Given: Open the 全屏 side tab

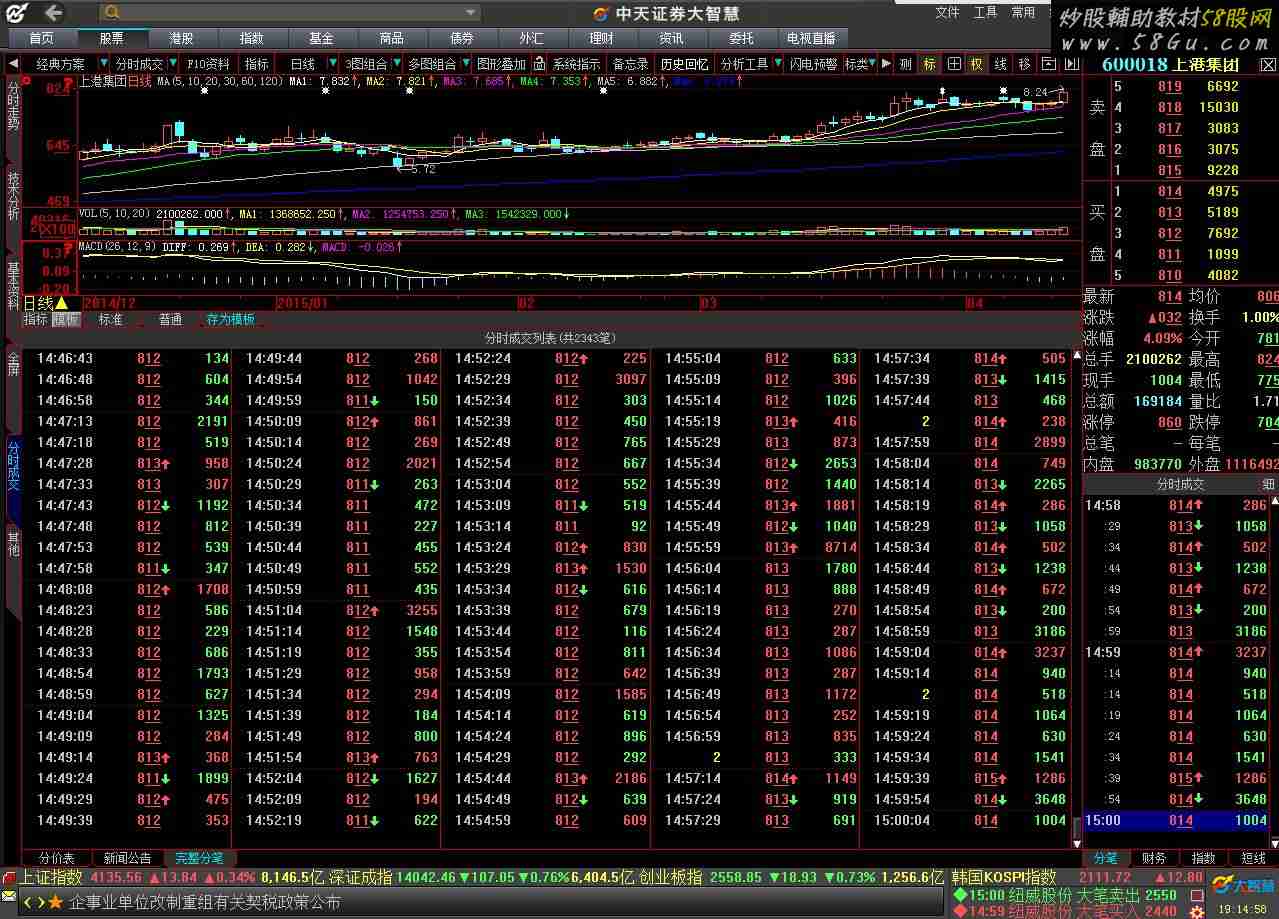Looking at the screenshot, I should tap(13, 364).
